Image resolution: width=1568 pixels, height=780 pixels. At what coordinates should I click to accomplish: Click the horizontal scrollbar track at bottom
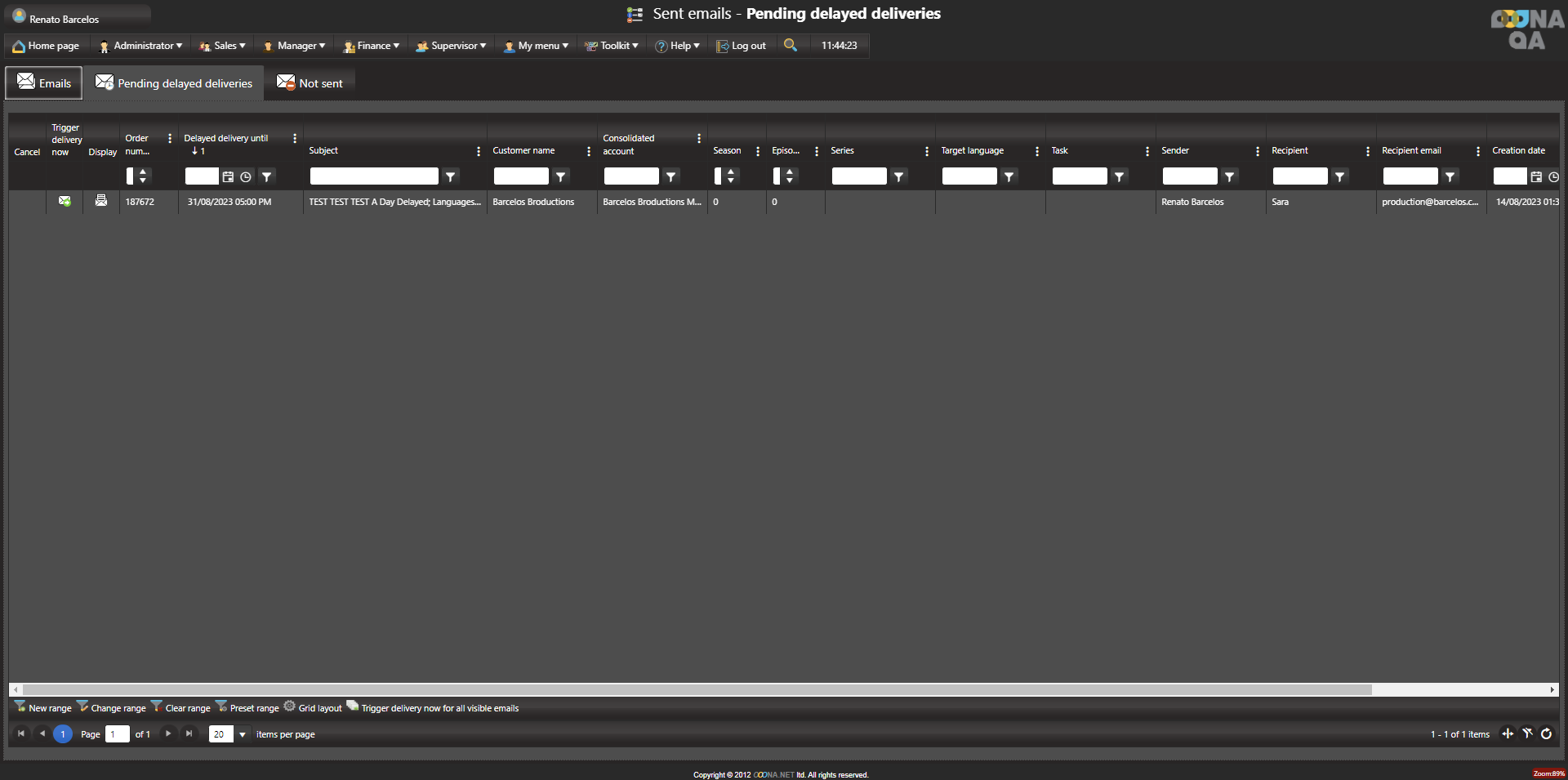click(1462, 690)
